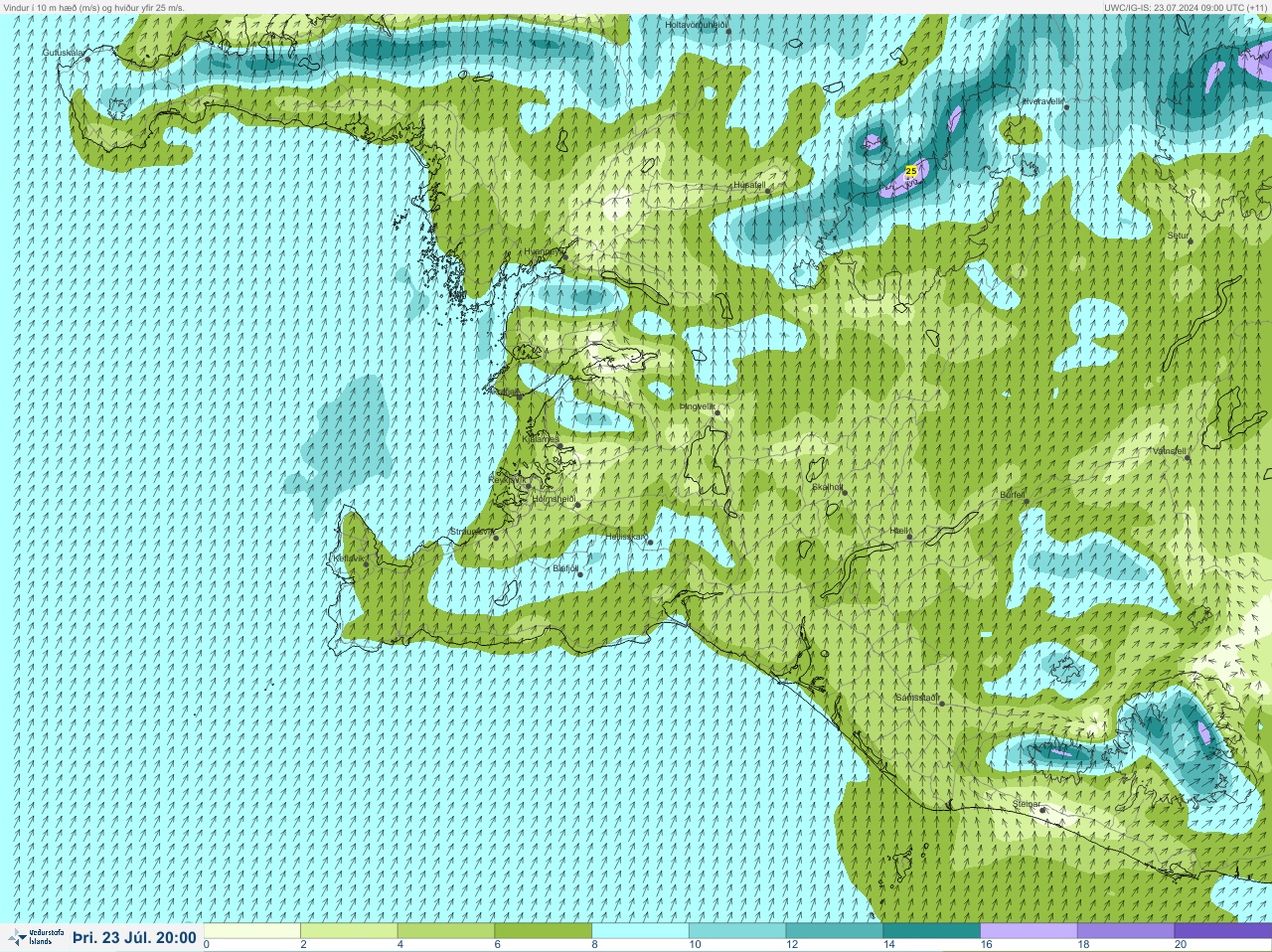Click the Bláfjöll station label

[x=565, y=568]
